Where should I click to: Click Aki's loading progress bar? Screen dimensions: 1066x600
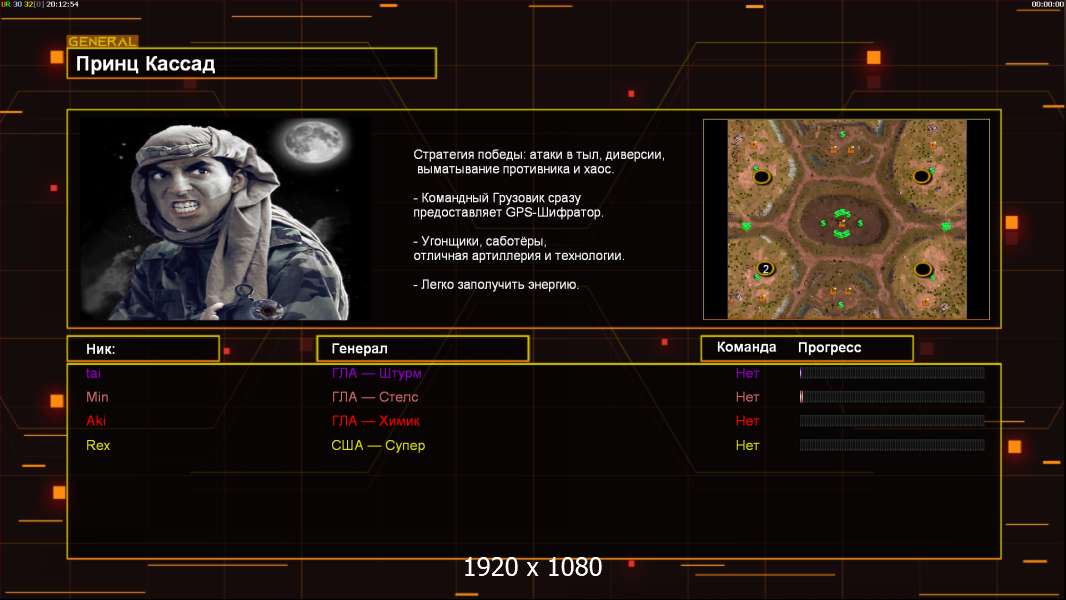(x=892, y=421)
